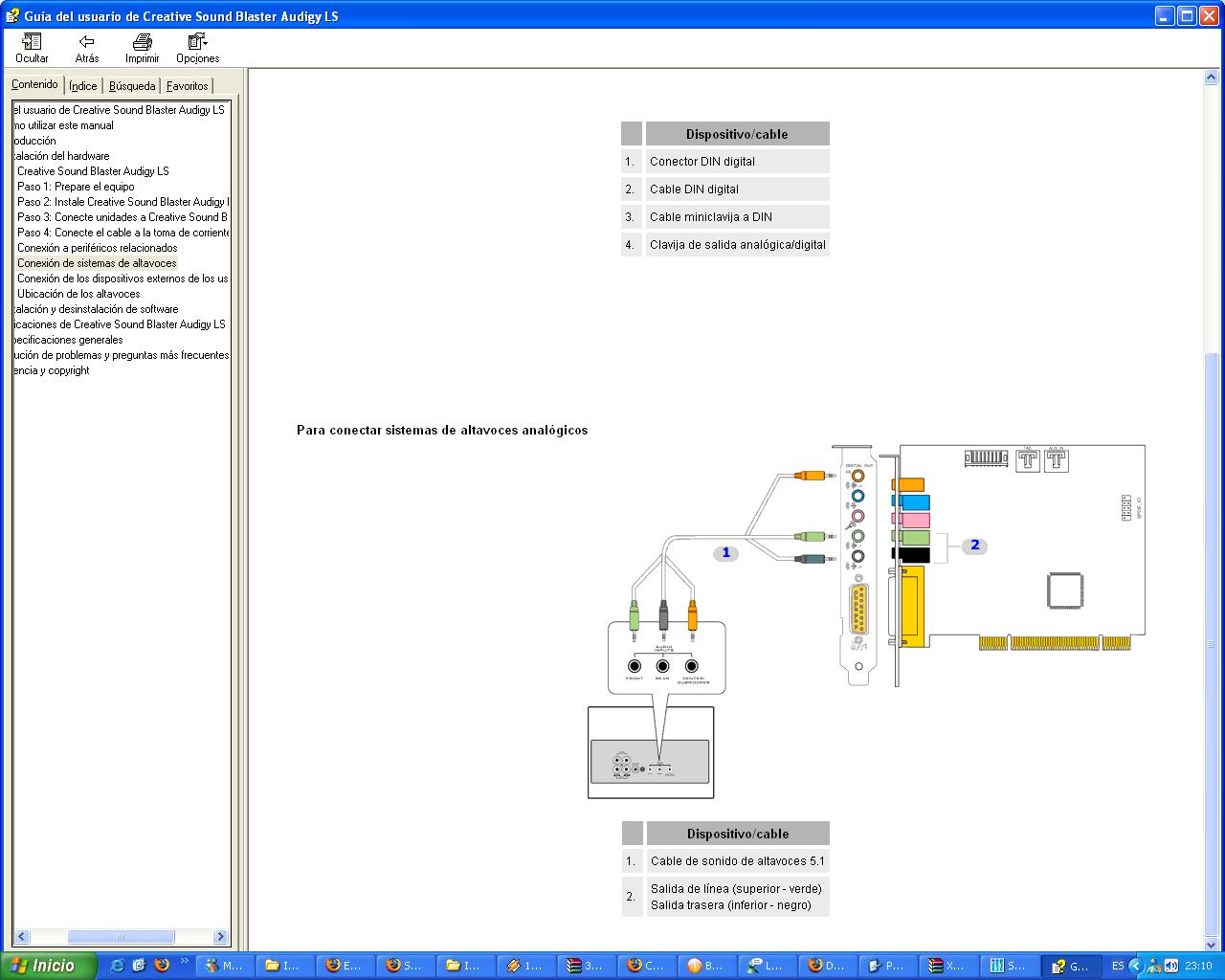
Task: Switch to the Índice tab
Action: pos(83,86)
